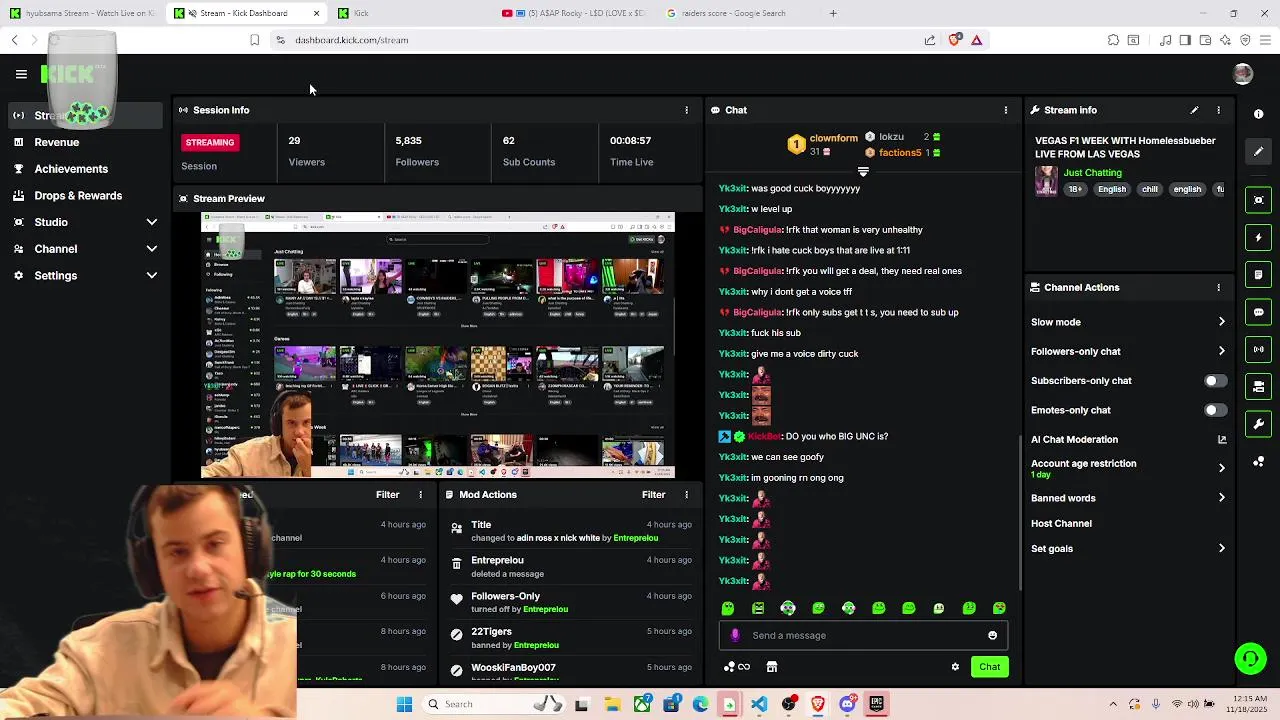Open the hamburger menu beside Kick logo
Screen dimensions: 1280x720
tap(21, 74)
